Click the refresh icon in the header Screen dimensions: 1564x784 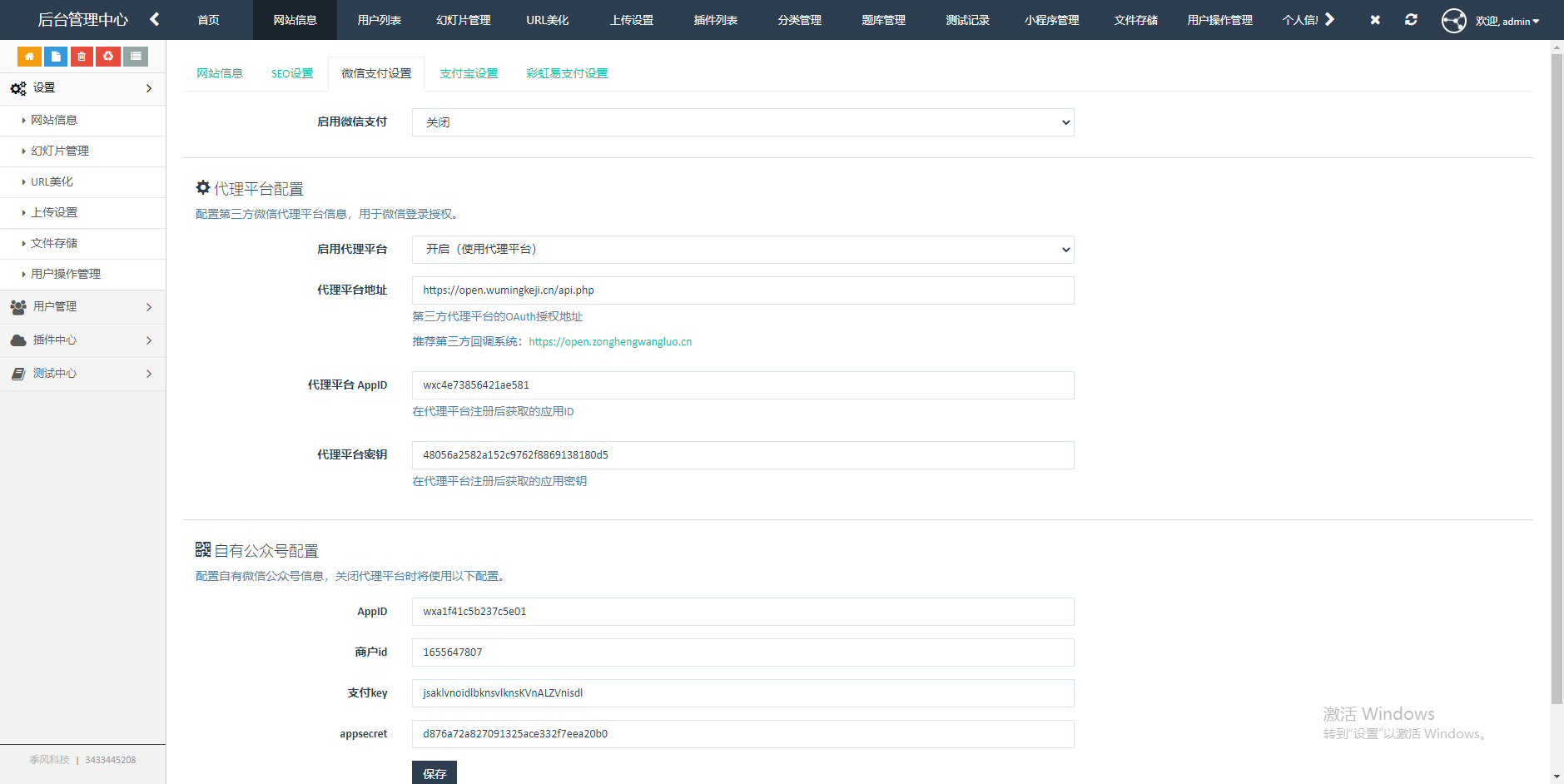tap(1411, 20)
